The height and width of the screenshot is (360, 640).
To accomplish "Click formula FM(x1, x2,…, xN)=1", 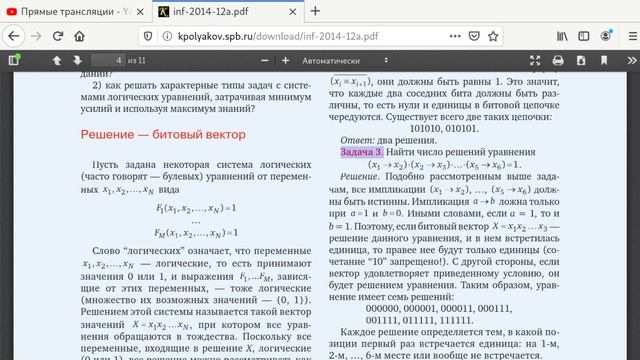I will pyautogui.click(x=196, y=233).
